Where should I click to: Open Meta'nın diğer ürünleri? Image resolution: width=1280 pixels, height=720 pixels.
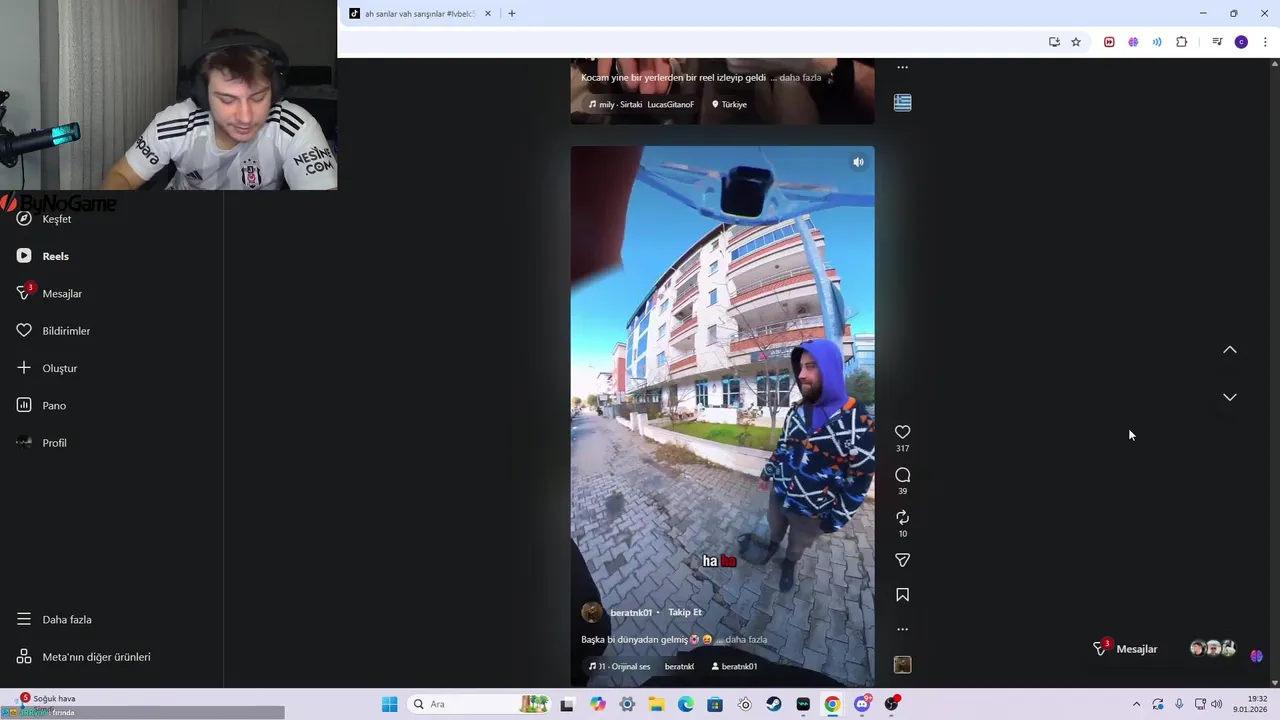click(83, 657)
